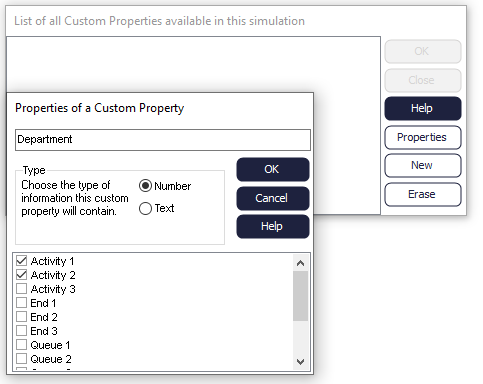483x384 pixels.
Task: Check the Queue 1 checkbox
Action: [x=22, y=345]
